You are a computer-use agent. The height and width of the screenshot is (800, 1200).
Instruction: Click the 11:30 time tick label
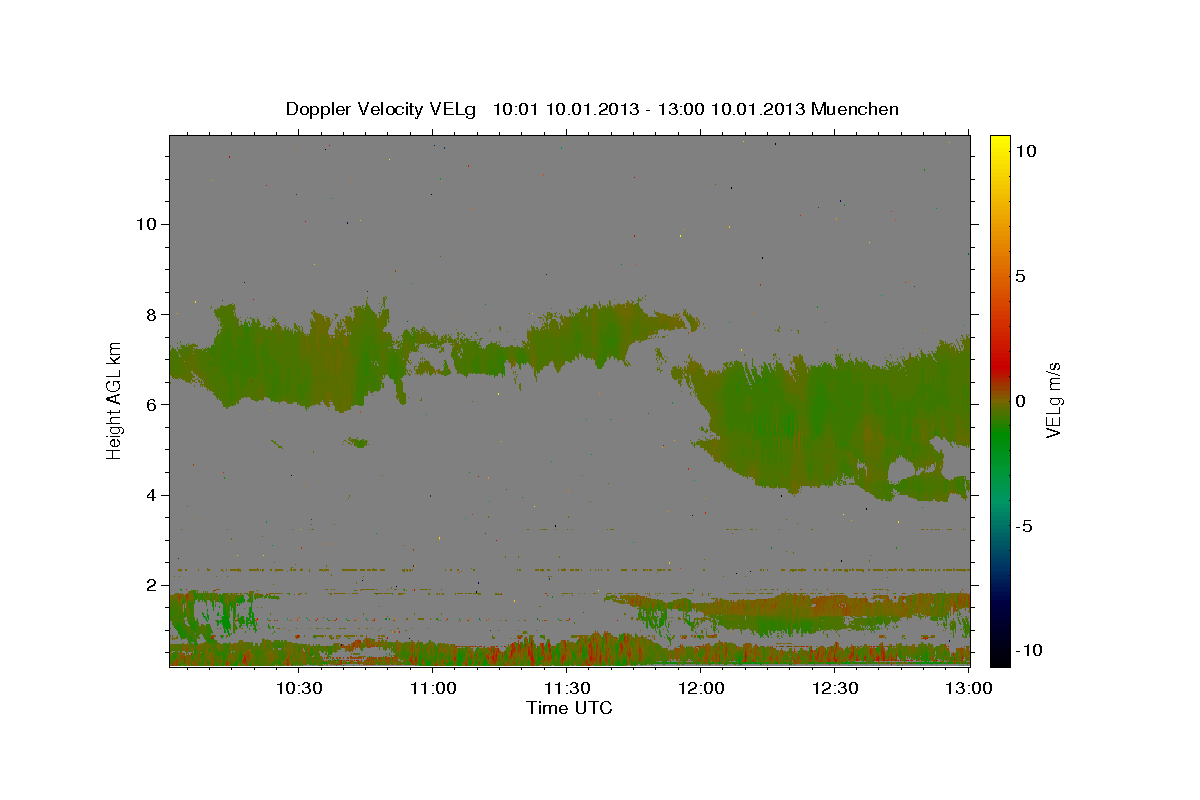tap(567, 688)
